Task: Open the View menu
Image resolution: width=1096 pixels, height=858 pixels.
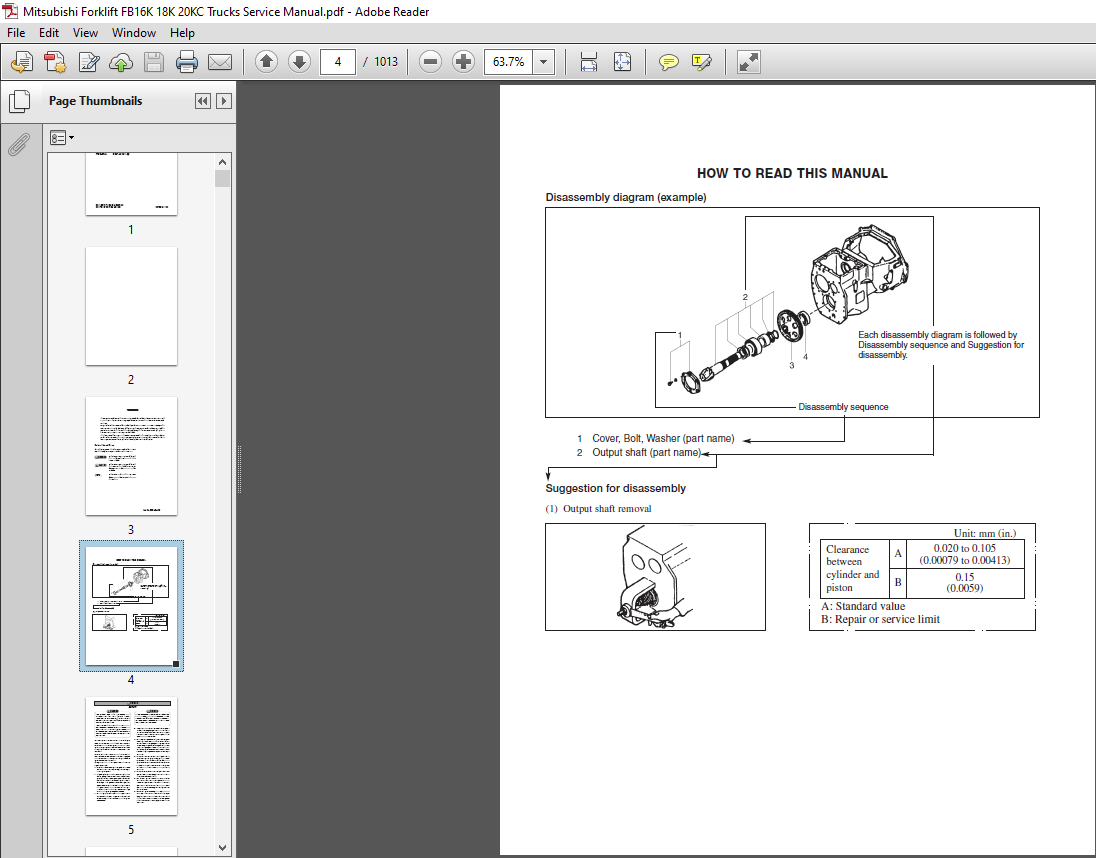Action: pyautogui.click(x=85, y=33)
